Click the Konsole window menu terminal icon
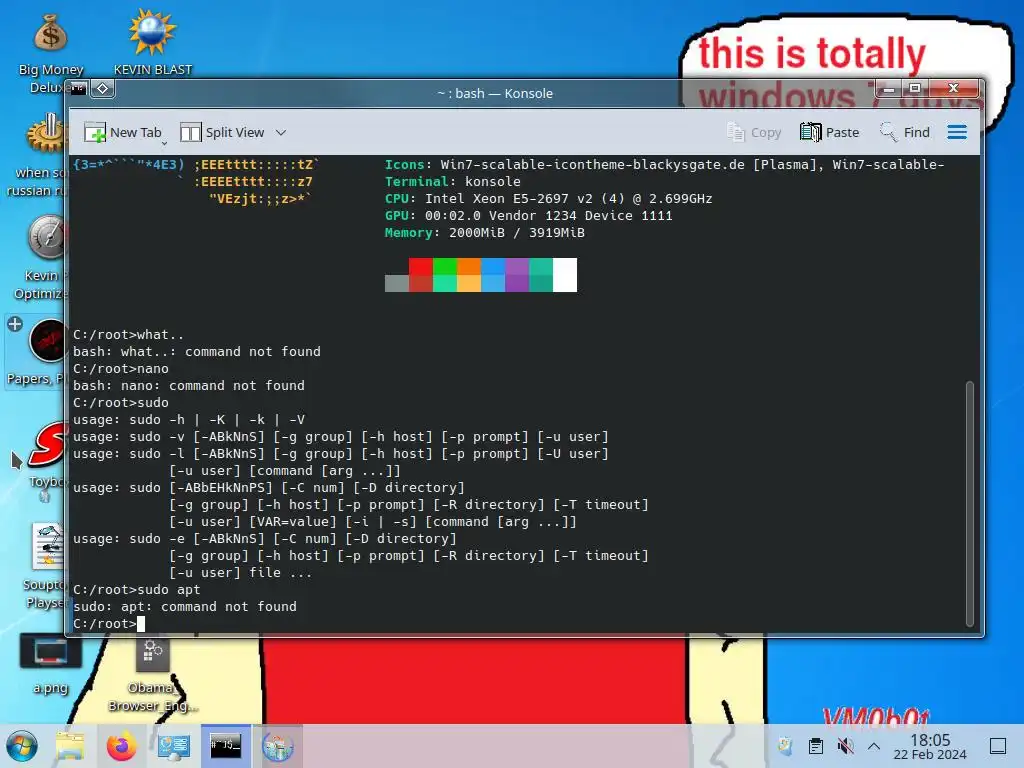 pyautogui.click(x=78, y=88)
